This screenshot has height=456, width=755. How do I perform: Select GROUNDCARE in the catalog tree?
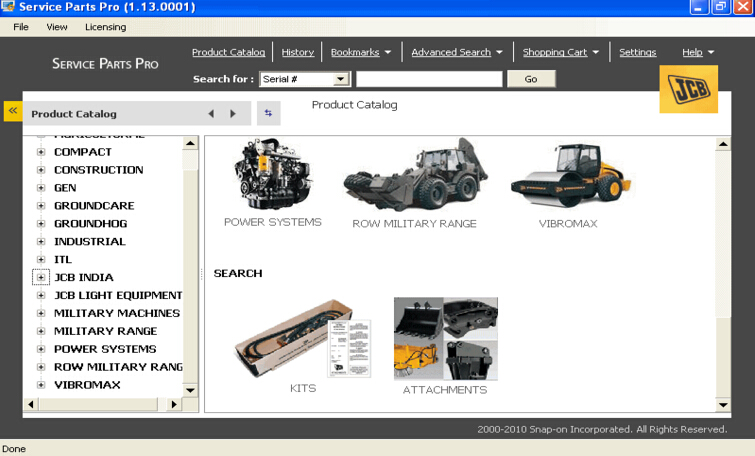(x=94, y=206)
